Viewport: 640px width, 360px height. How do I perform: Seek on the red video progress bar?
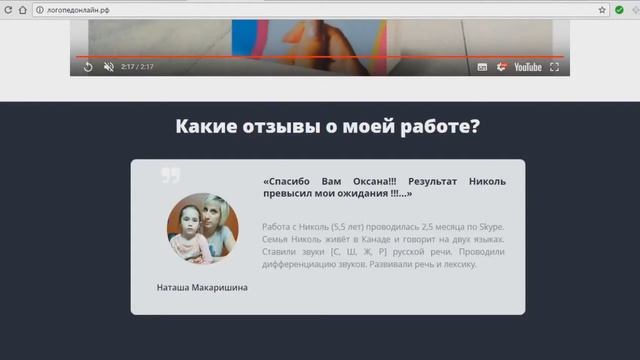(320, 57)
